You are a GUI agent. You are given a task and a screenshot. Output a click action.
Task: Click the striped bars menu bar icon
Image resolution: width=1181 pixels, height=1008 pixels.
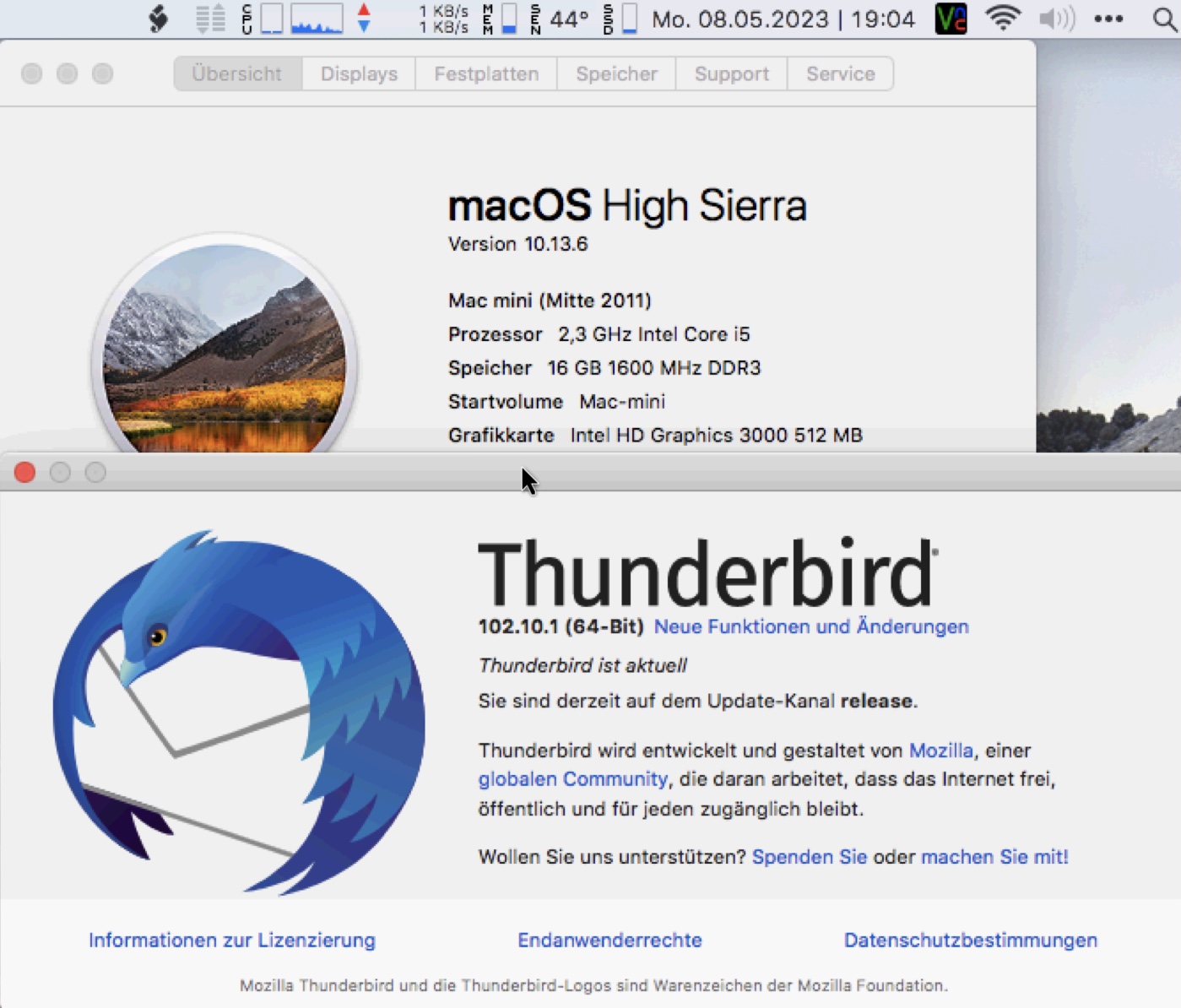coord(210,19)
